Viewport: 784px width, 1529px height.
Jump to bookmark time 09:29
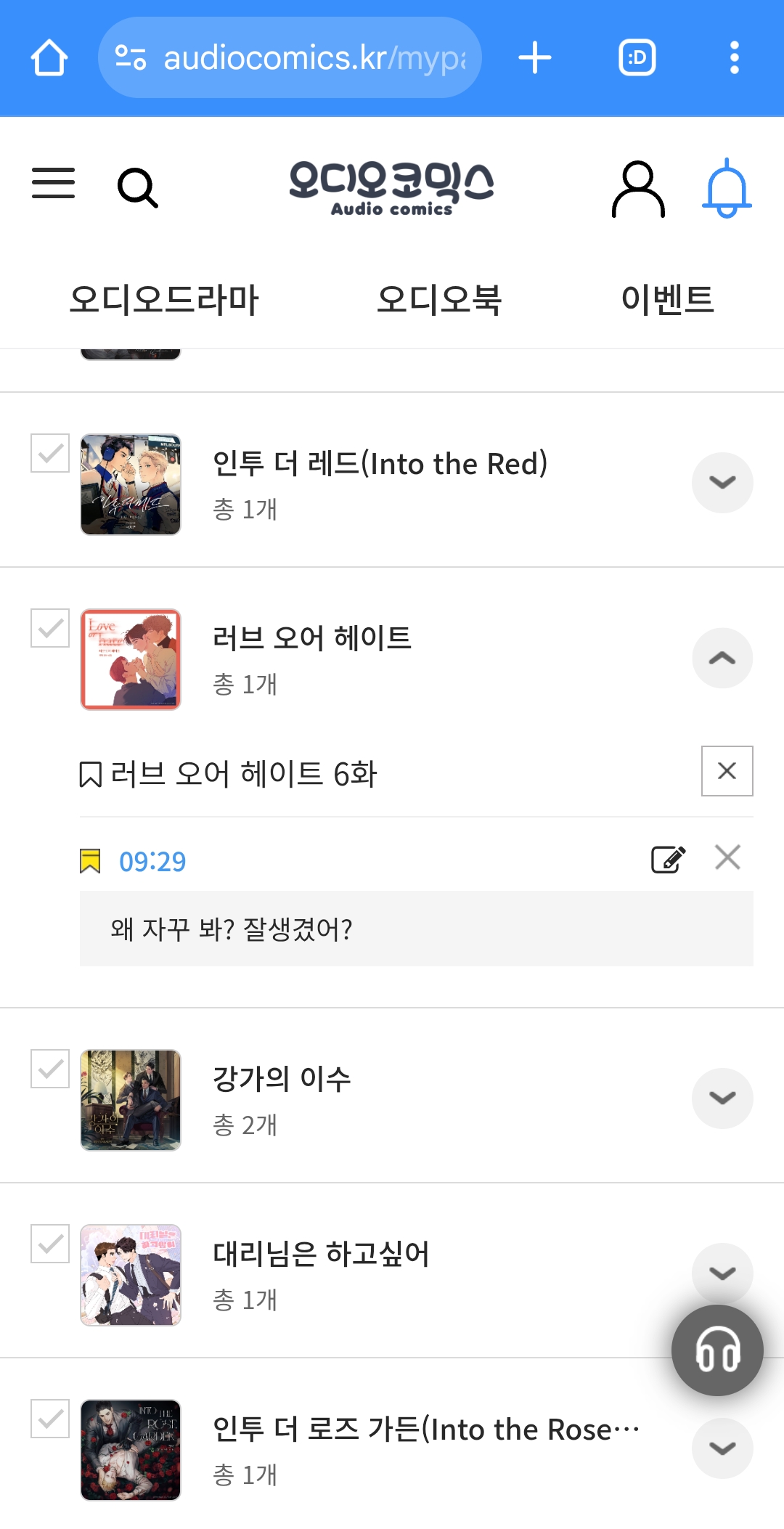tap(152, 861)
